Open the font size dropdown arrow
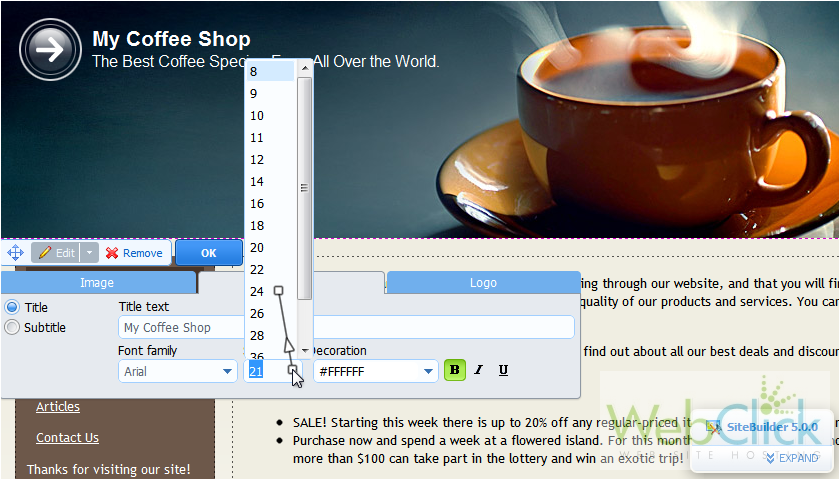Screen dimensions: 840x480 coord(293,371)
